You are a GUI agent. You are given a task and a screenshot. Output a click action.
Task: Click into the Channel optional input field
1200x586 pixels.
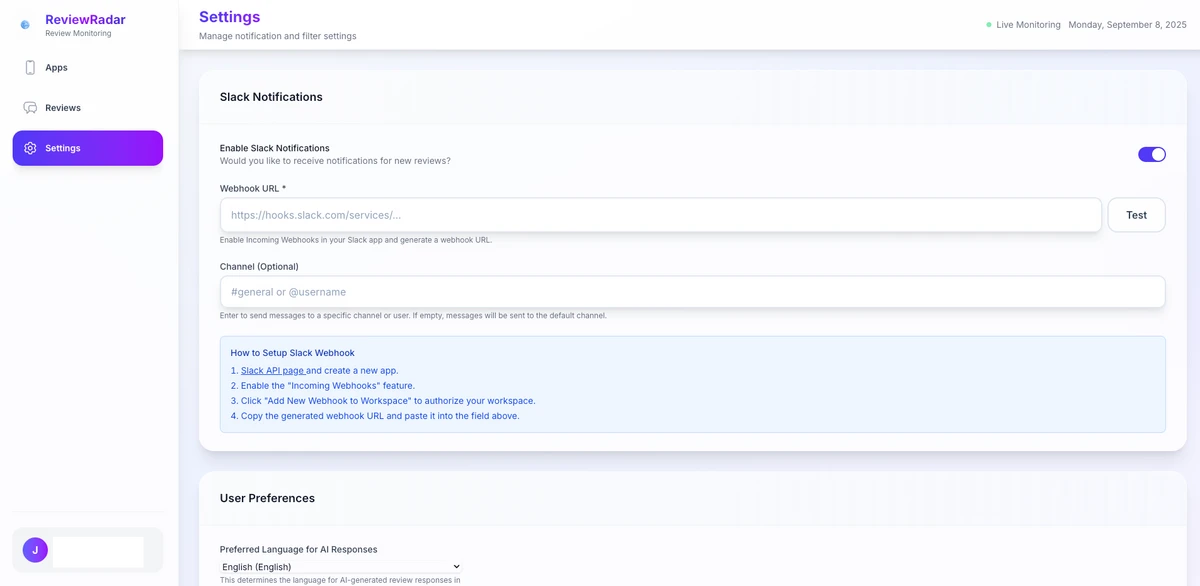693,292
